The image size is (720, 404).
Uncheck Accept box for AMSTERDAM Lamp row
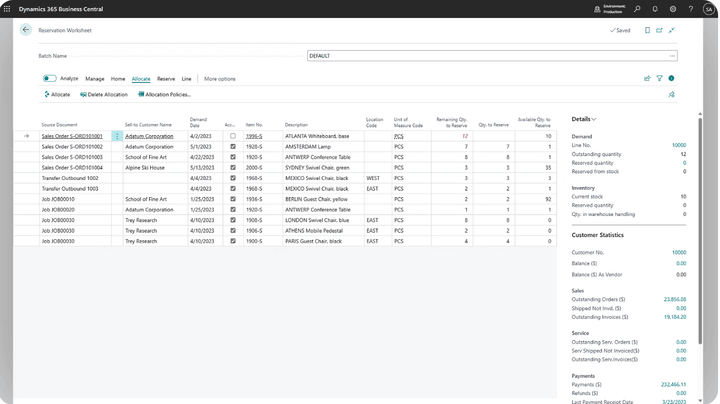pos(233,147)
